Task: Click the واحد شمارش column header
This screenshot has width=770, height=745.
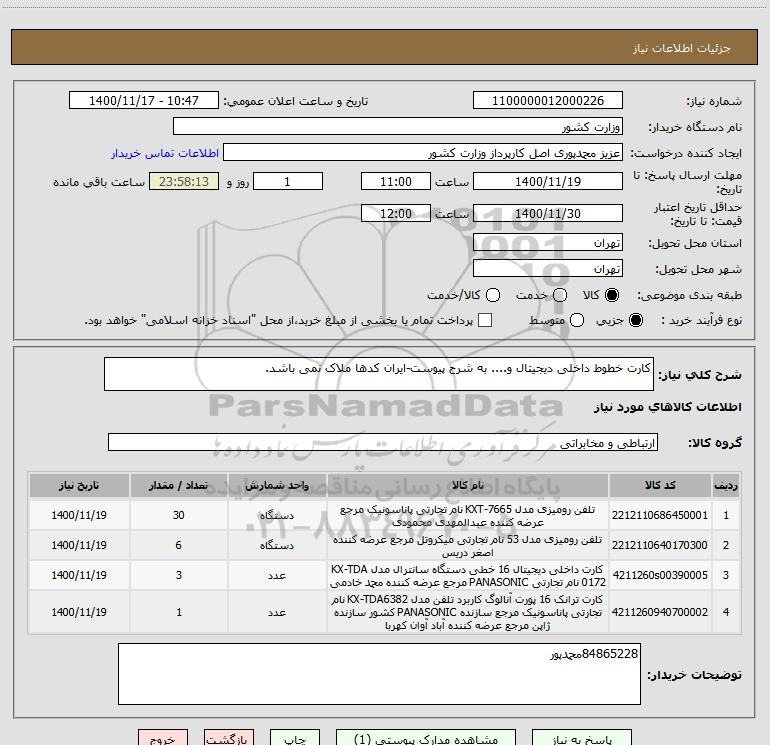Action: click(277, 485)
